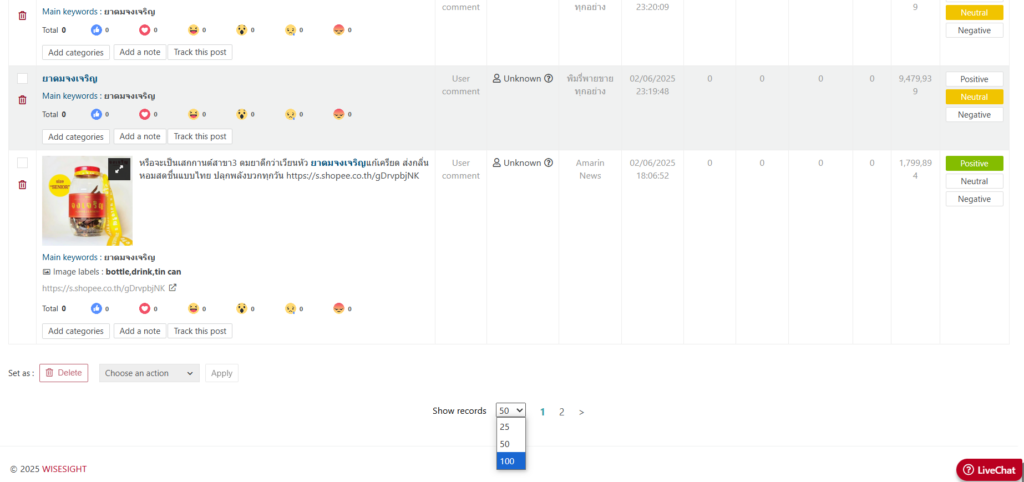Tick the checkbox for the second post row
Image resolution: width=1024 pixels, height=482 pixels.
point(22,78)
